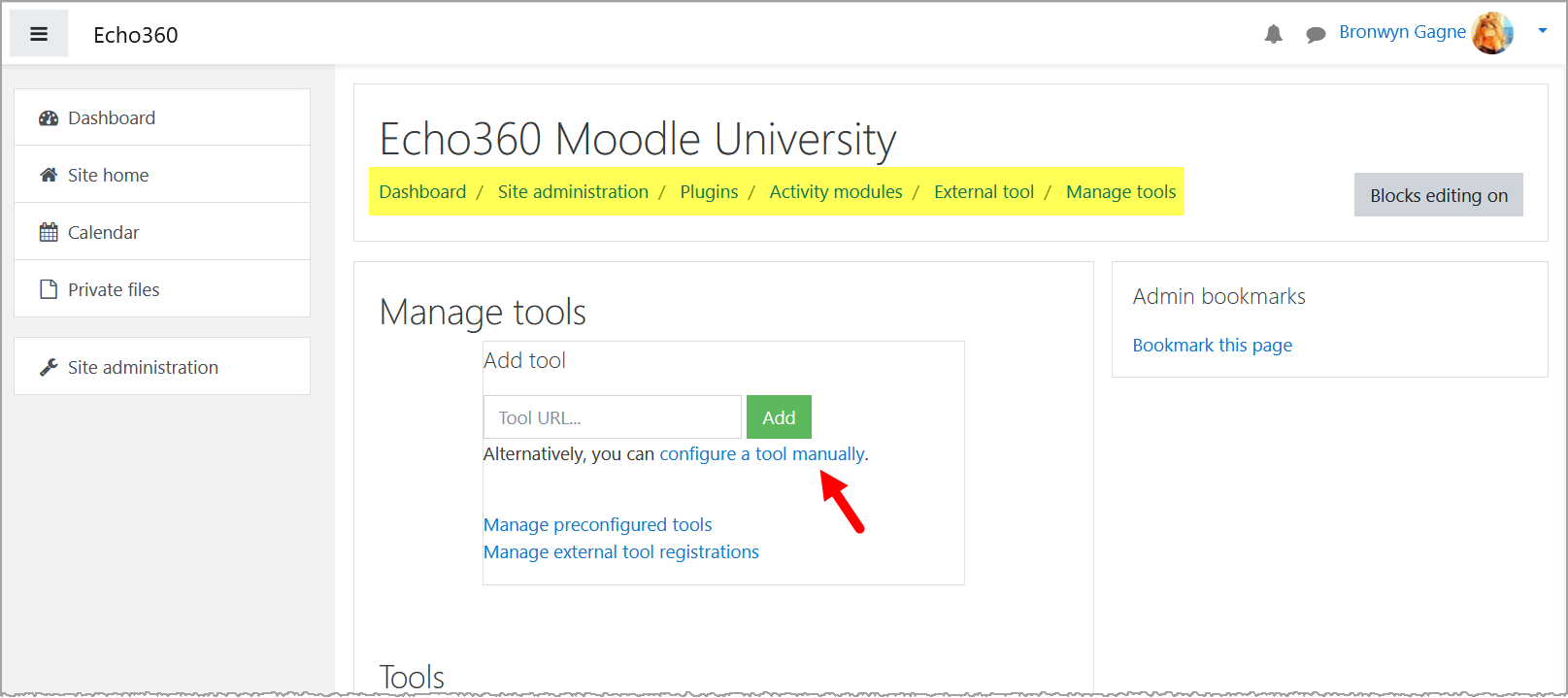Open Private files in sidebar
This screenshot has width=1568, height=698.
coord(162,289)
